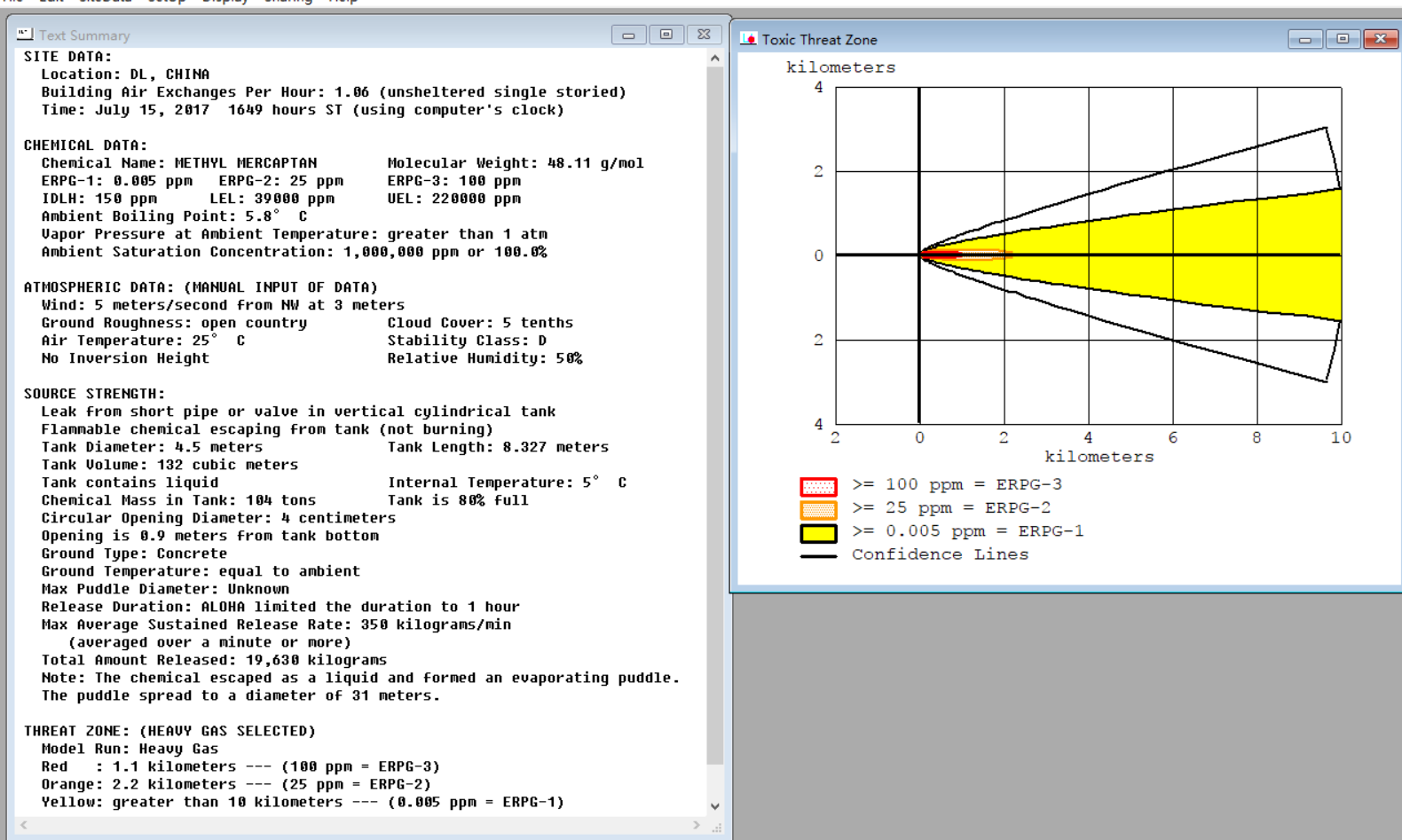Click 'Max Puddle Diameter: Unknown' line
1402x840 pixels.
click(x=165, y=589)
